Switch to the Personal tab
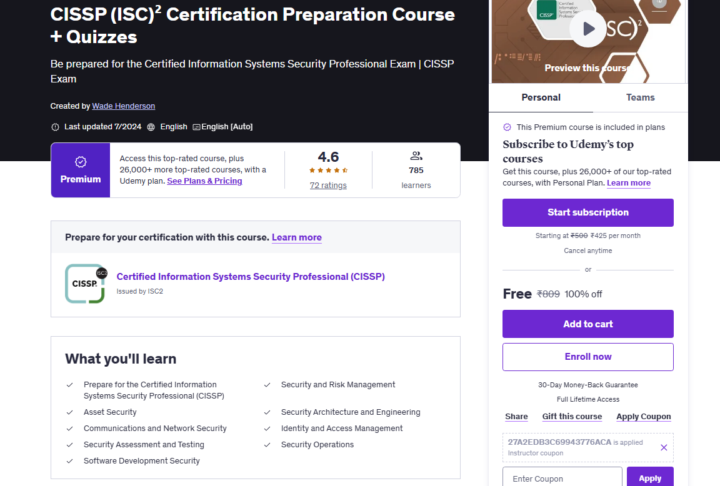 [x=541, y=98]
